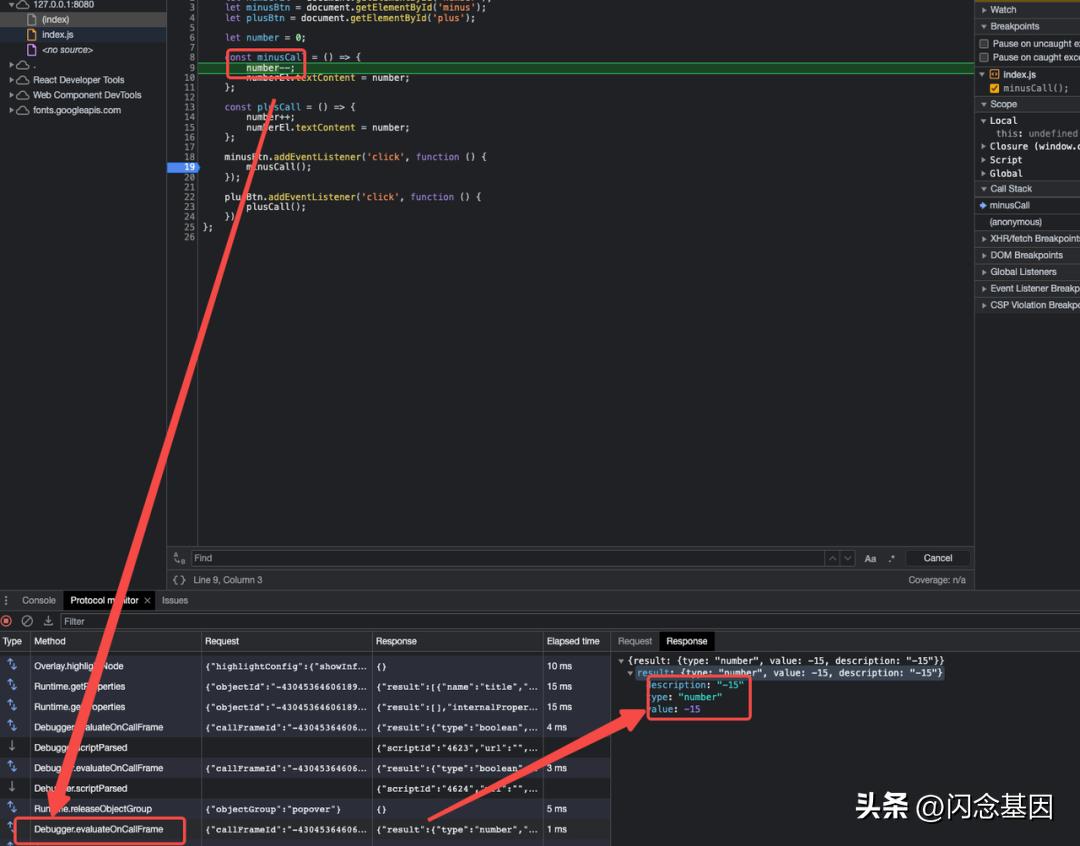Jump to previous Find match
This screenshot has height=846, width=1080.
click(x=832, y=558)
